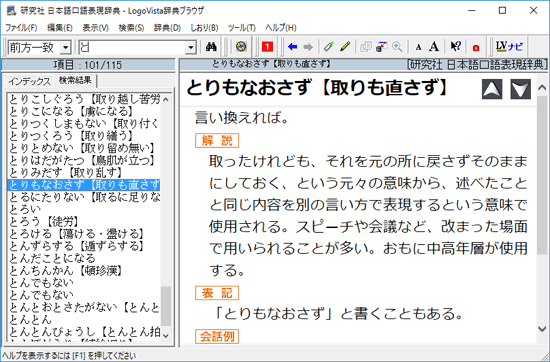The width and height of the screenshot is (550, 362).
Task: Go back with the blue left arrow
Action: click(292, 47)
